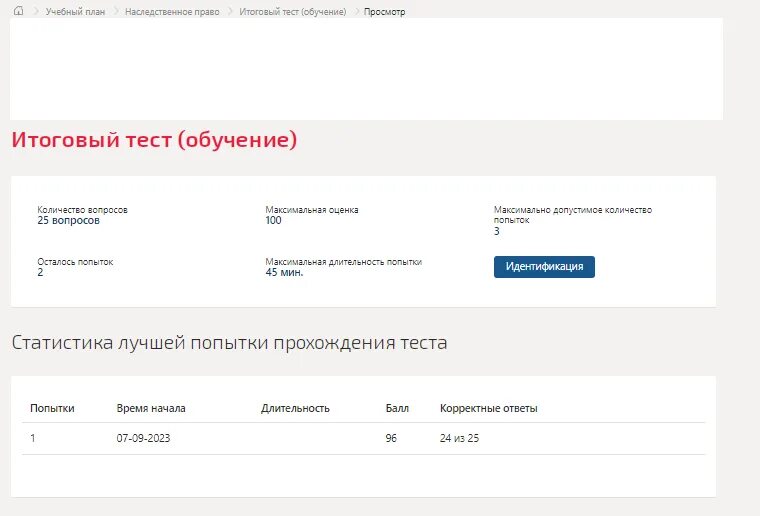The image size is (760, 516).
Task: Click the Максимальная оценка value 100
Action: 273,221
